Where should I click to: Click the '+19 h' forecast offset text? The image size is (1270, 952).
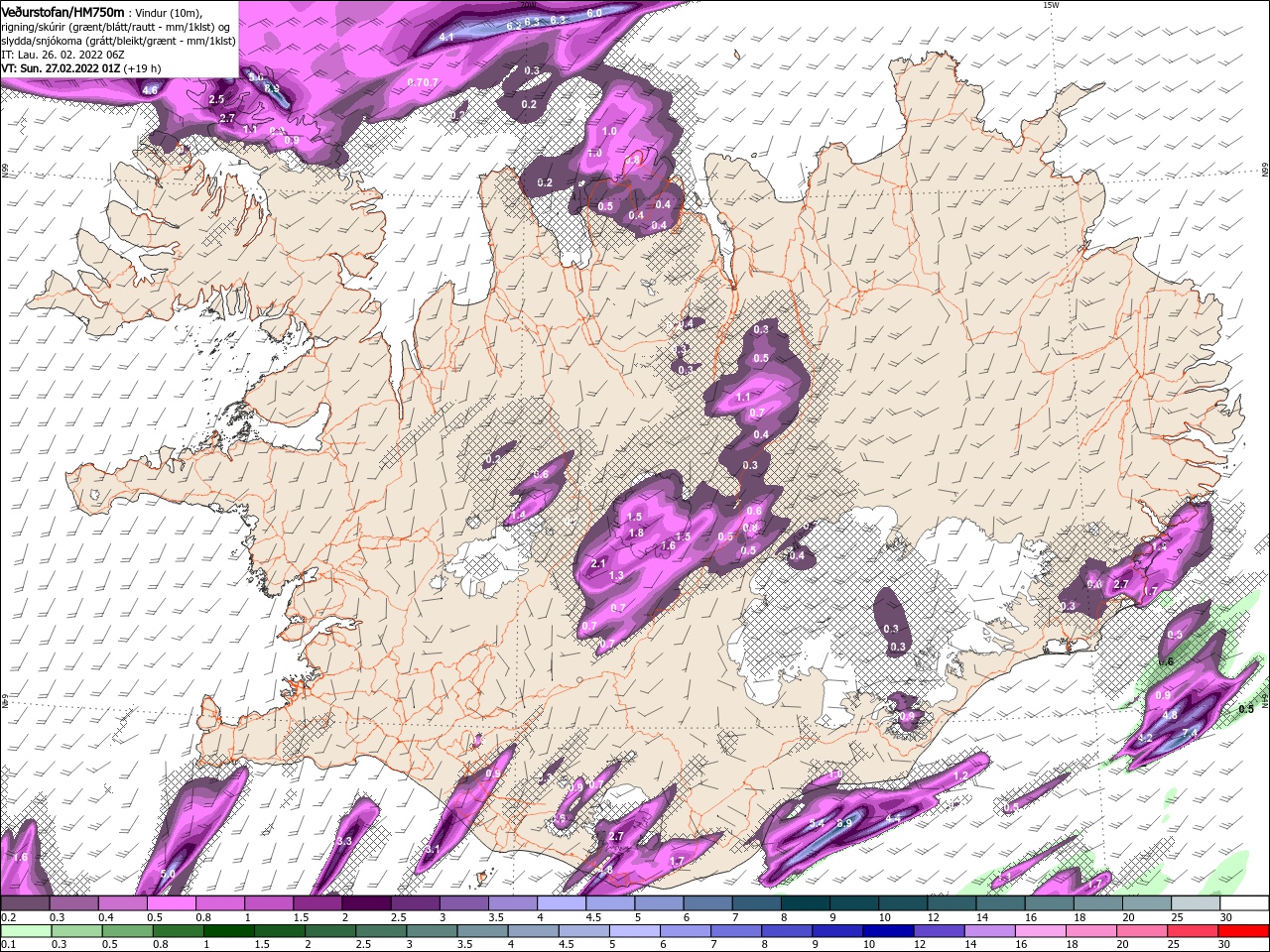coord(143,68)
